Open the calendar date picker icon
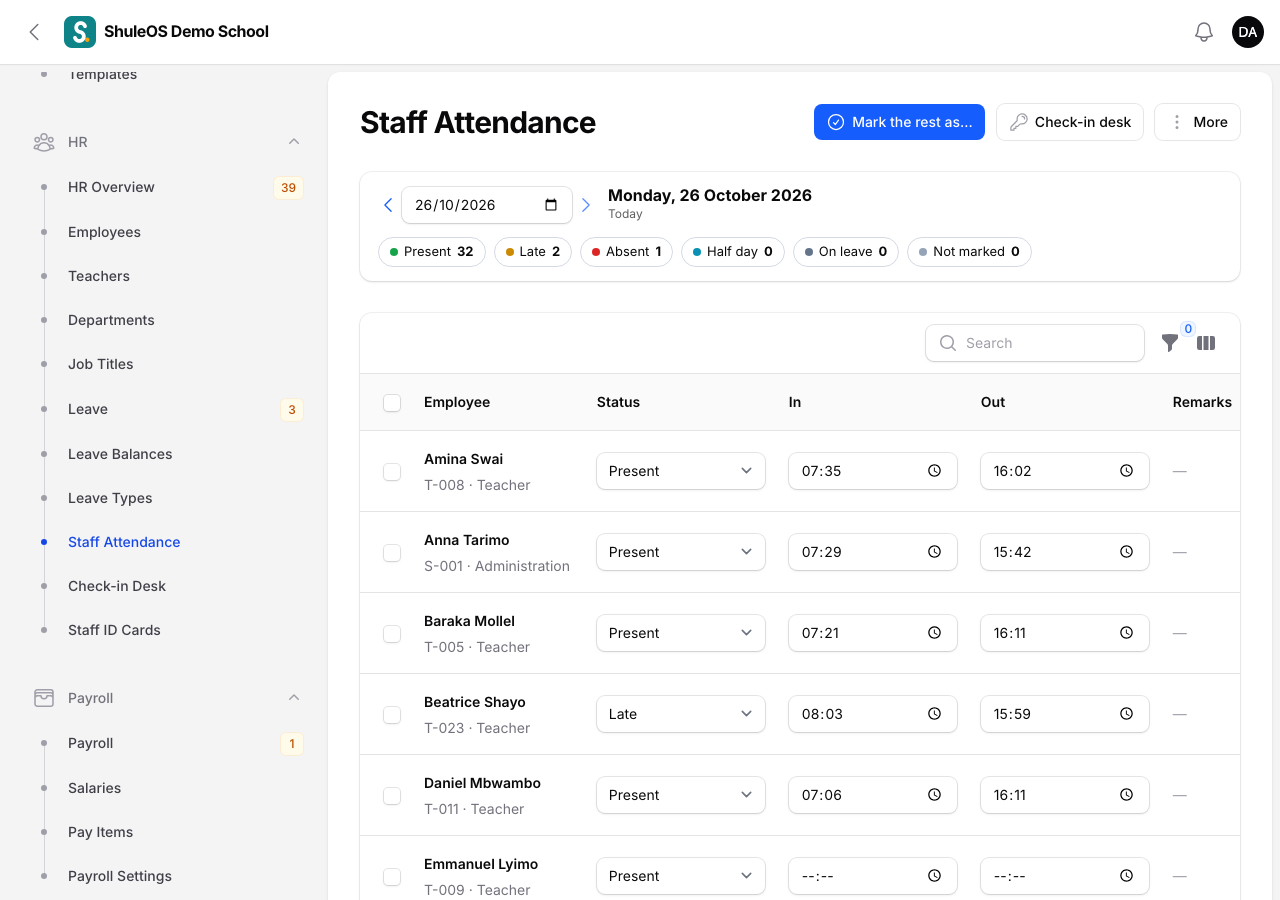1280x900 pixels. pyautogui.click(x=551, y=205)
